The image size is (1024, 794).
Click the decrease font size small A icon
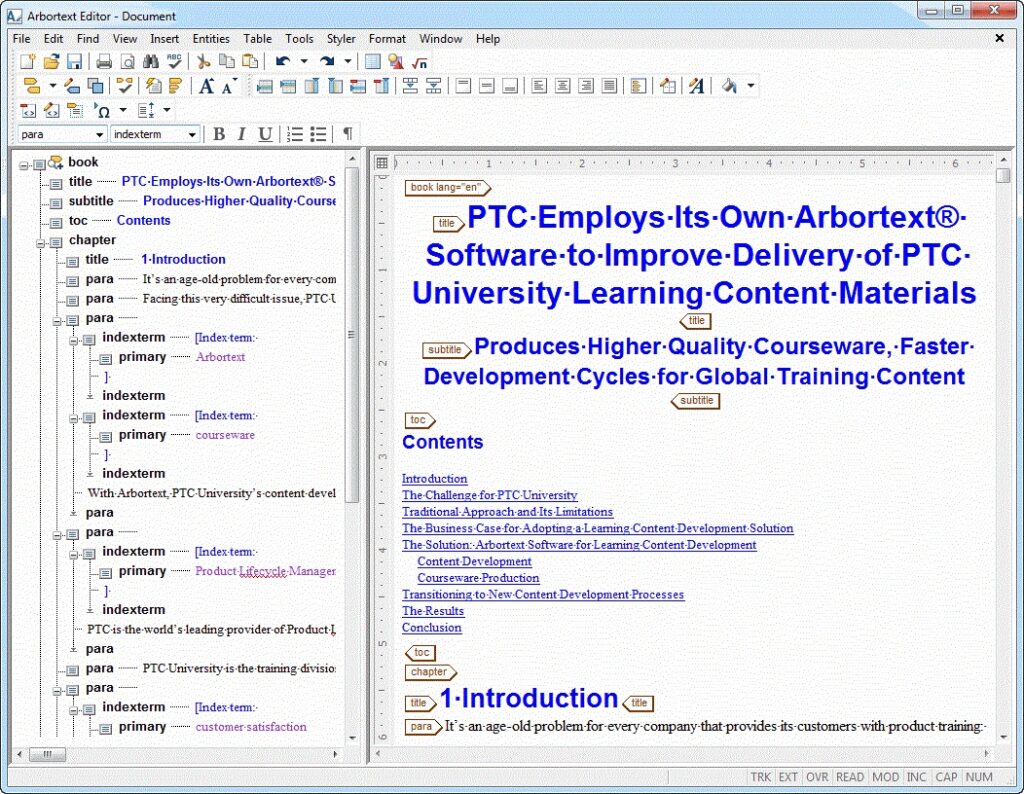229,86
